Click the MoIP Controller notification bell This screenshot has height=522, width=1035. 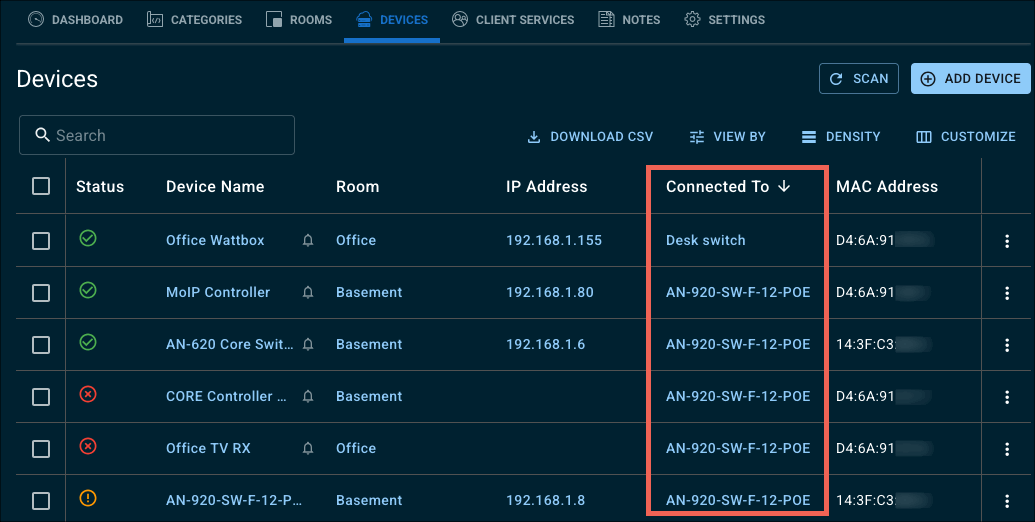pyautogui.click(x=308, y=292)
